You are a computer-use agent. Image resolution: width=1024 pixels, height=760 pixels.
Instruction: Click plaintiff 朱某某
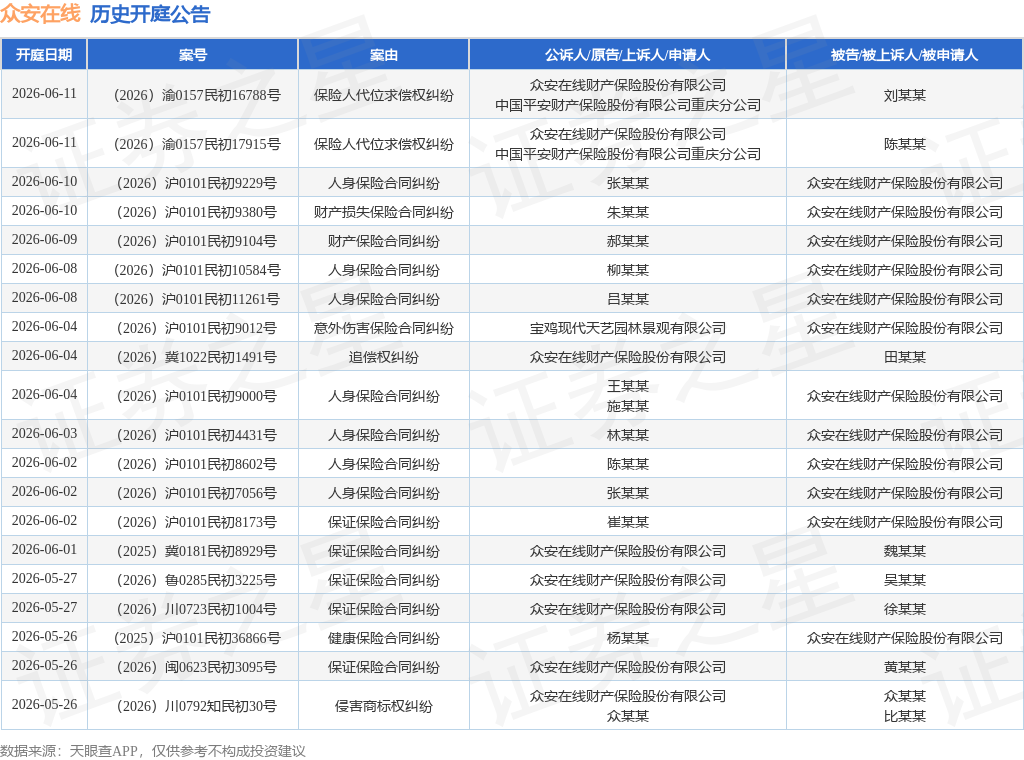[628, 212]
